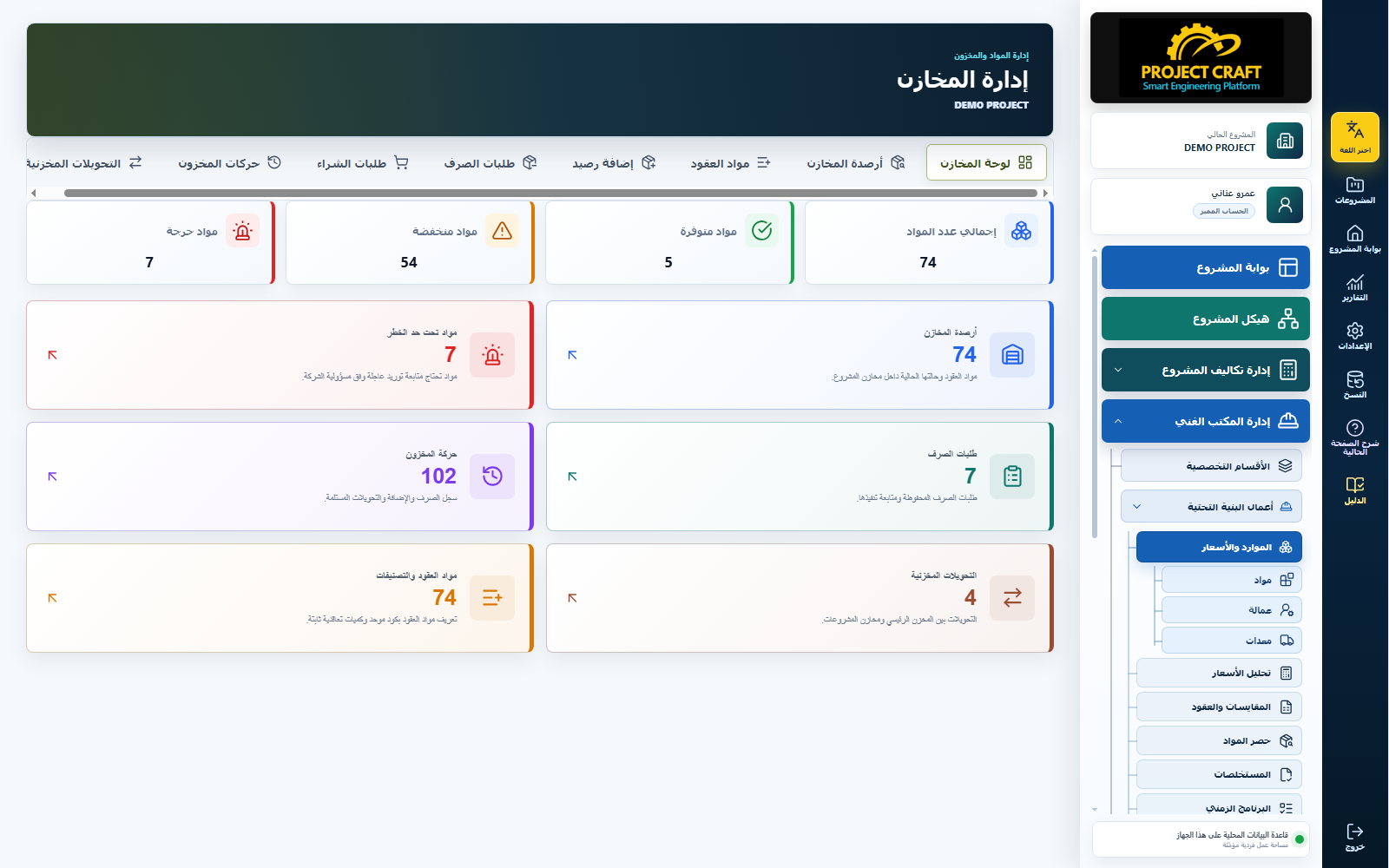Open عماله sub-item
Image resolution: width=1389 pixels, height=868 pixels.
[x=1232, y=610]
